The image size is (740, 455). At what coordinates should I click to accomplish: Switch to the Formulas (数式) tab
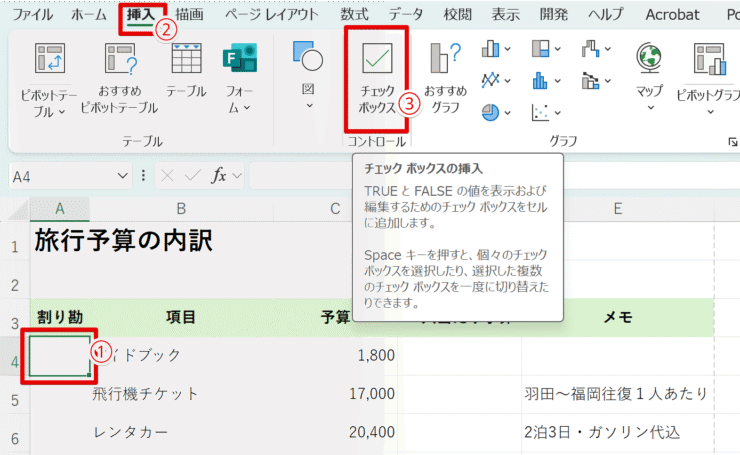[354, 15]
